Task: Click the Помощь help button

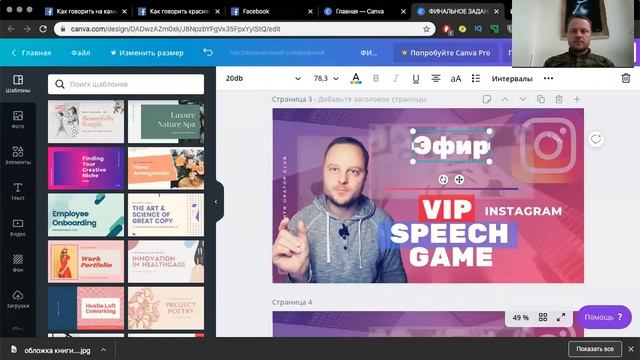Action: coord(604,317)
